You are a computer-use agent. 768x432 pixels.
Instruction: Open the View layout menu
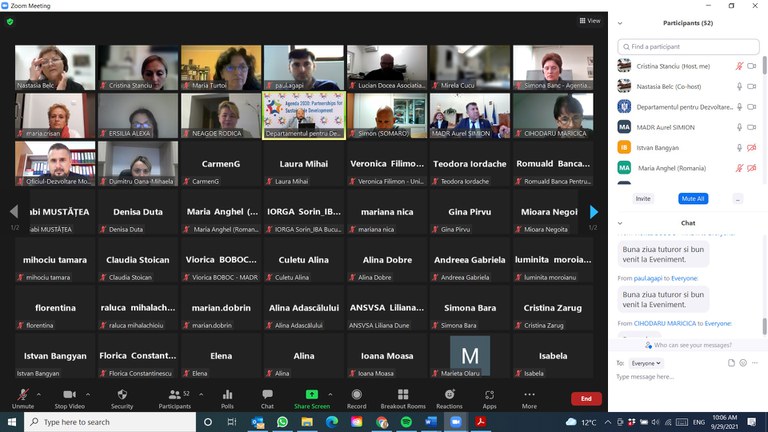coord(590,20)
